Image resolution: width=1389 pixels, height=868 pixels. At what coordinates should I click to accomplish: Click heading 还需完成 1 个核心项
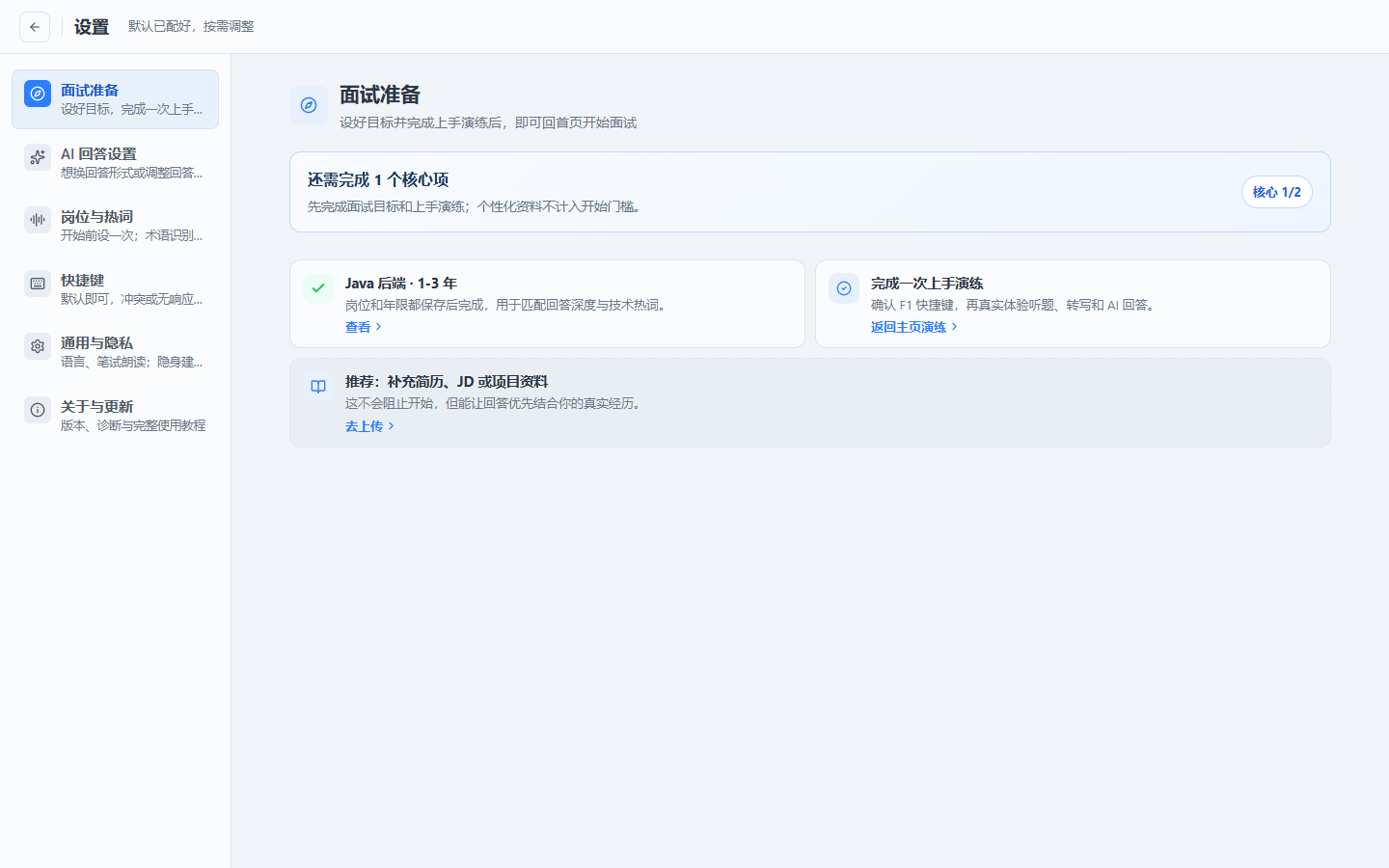pyautogui.click(x=378, y=179)
